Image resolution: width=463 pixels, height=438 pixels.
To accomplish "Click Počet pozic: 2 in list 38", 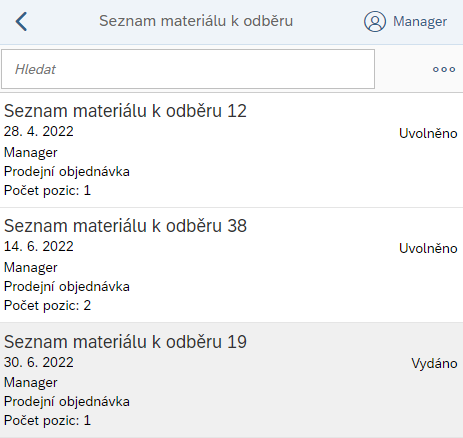I will click(x=47, y=305).
